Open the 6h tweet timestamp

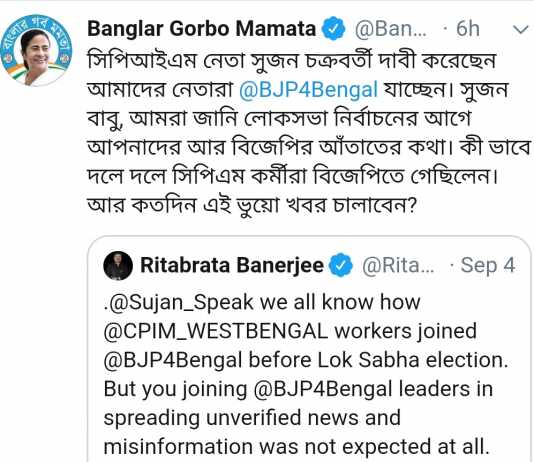468,29
